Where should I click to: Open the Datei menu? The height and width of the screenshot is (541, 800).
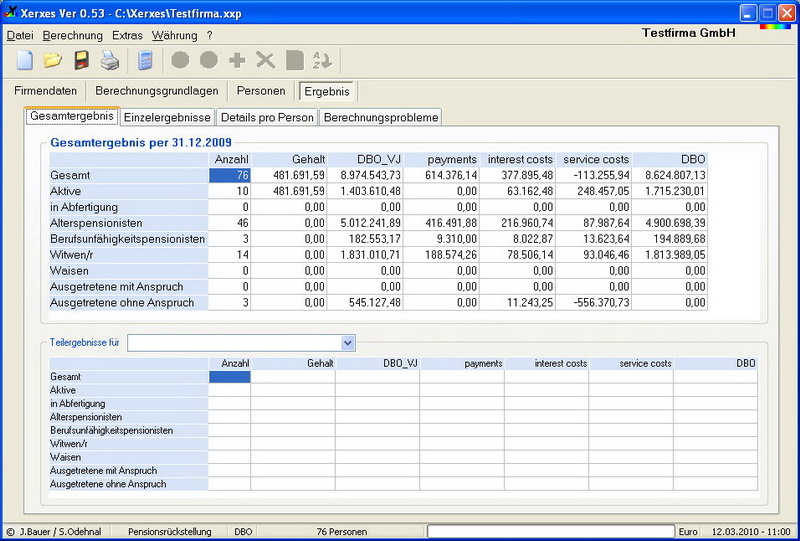(20, 35)
